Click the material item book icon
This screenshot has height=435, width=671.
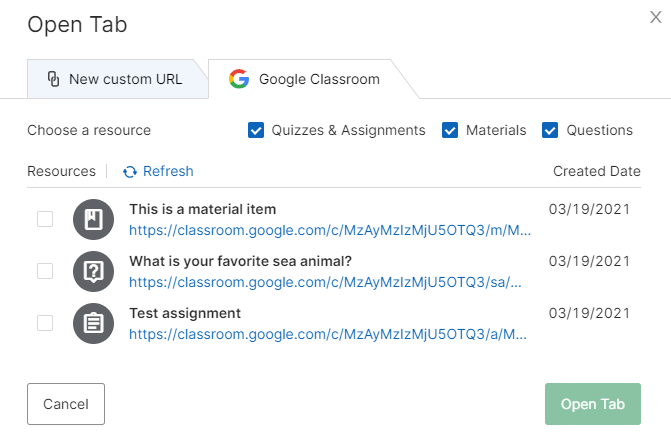point(92,219)
